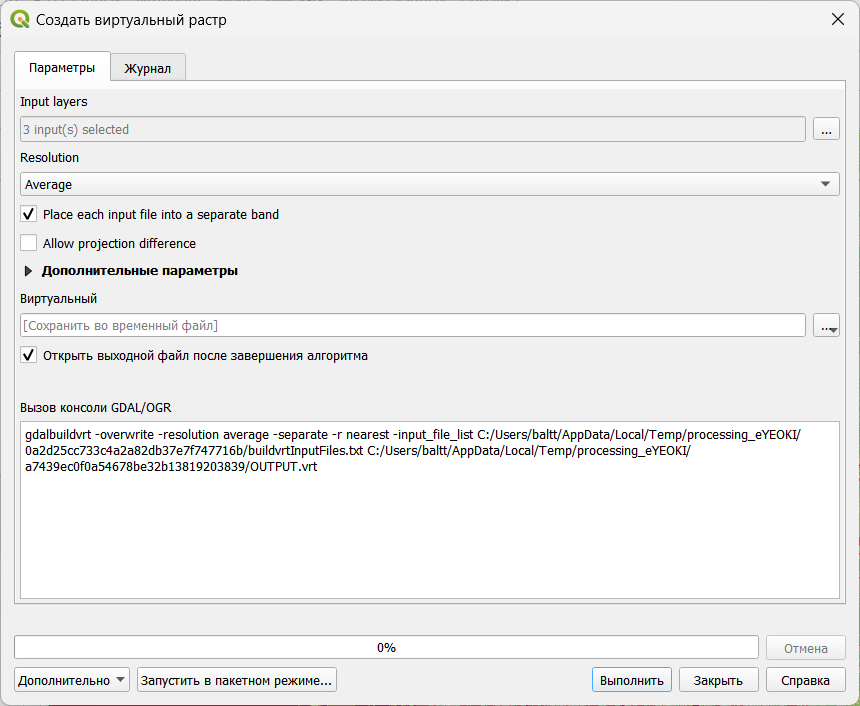860x706 pixels.
Task: Click the Закрыть button
Action: click(718, 680)
